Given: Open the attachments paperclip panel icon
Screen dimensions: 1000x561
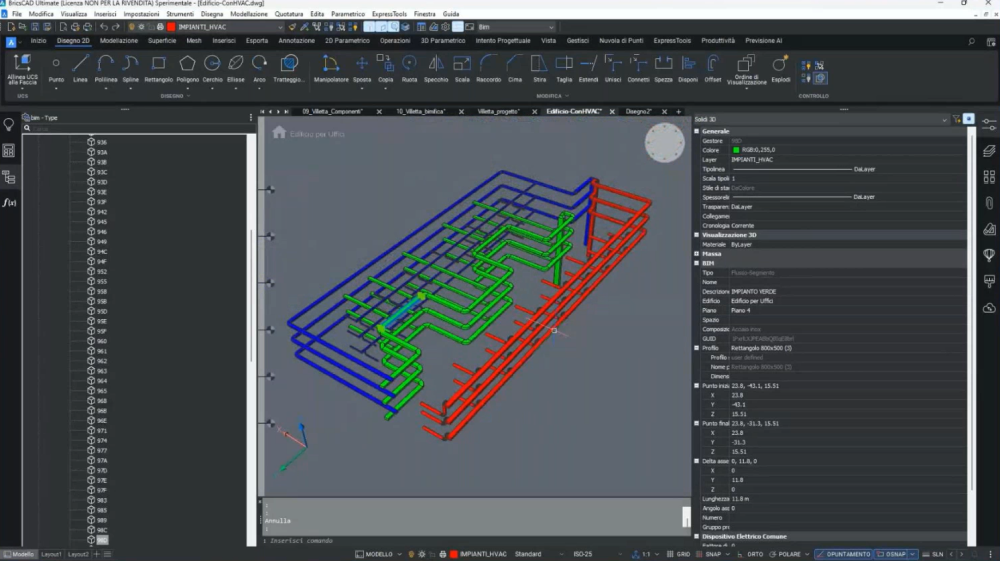Looking at the screenshot, I should 989,203.
